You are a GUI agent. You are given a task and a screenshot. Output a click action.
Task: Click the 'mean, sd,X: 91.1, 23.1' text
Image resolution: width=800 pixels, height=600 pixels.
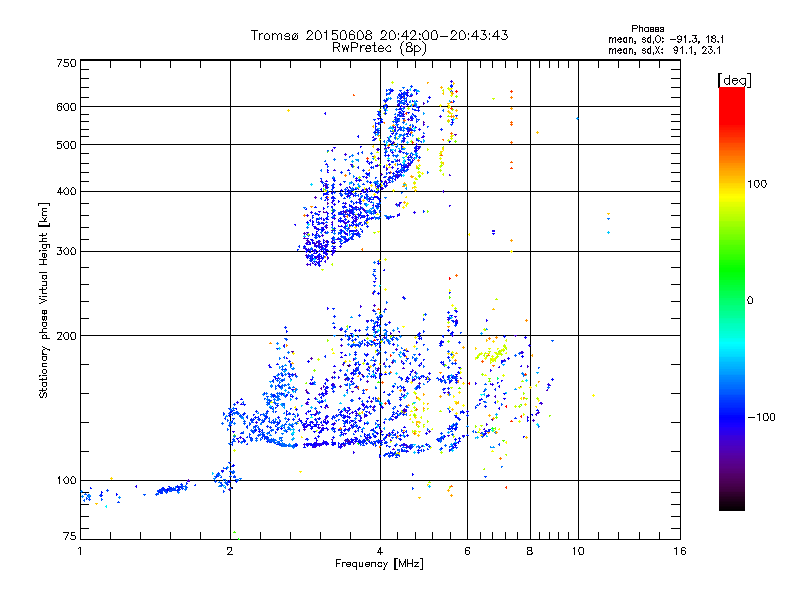click(x=664, y=50)
